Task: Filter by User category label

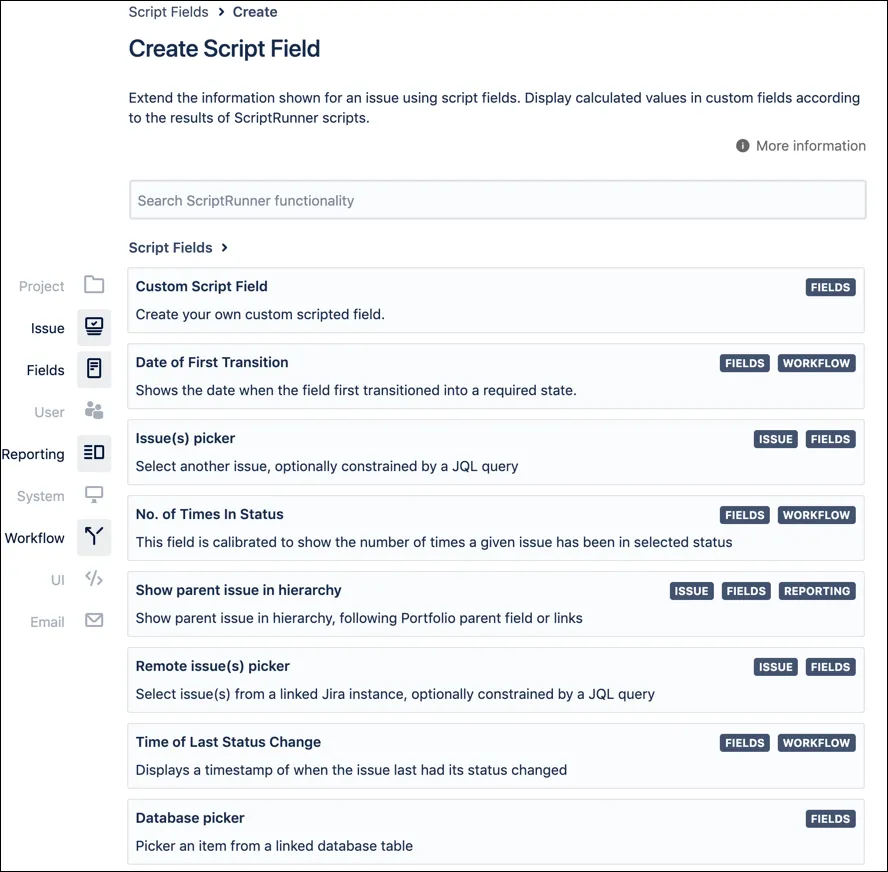Action: coord(49,412)
